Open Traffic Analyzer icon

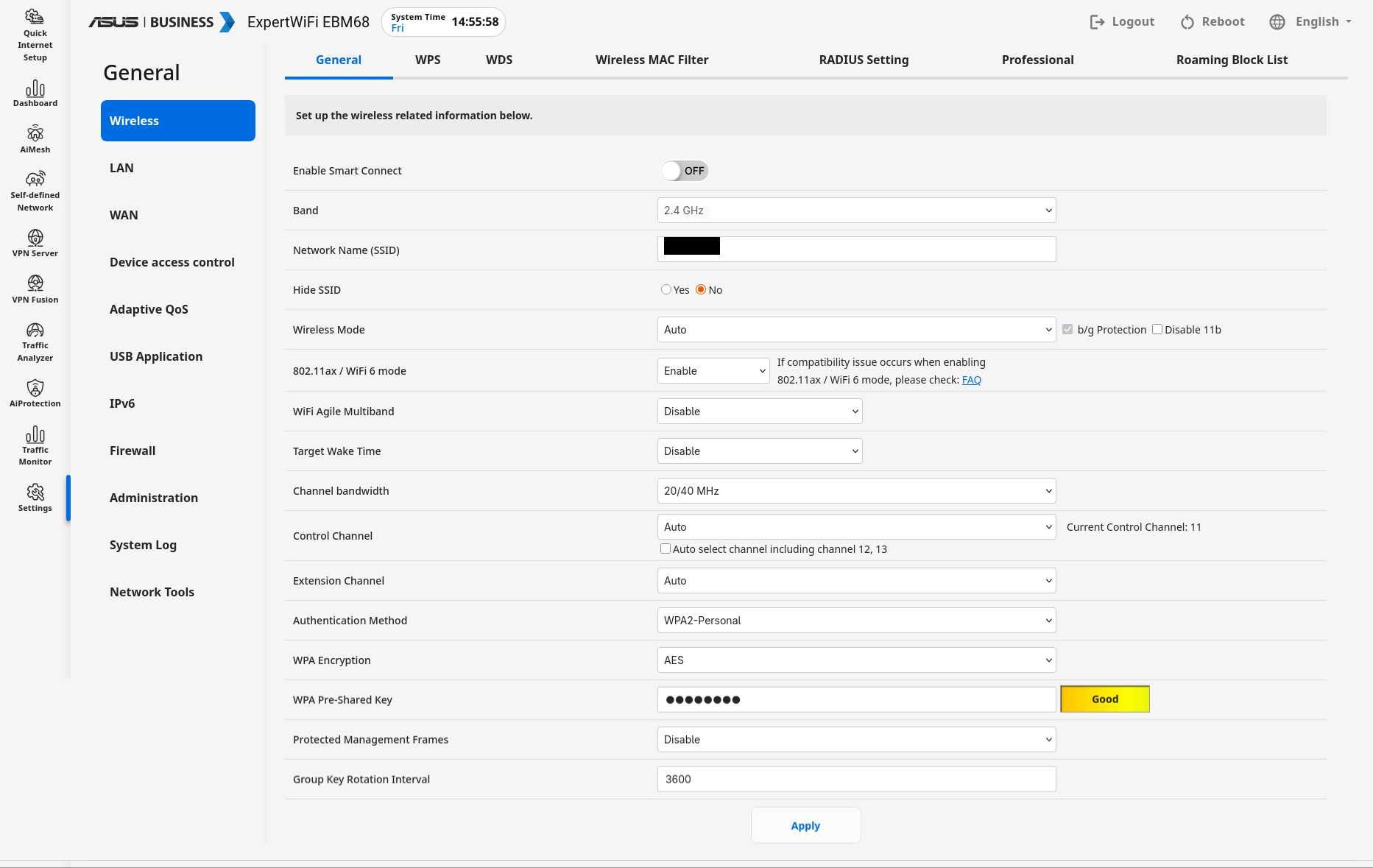(35, 330)
